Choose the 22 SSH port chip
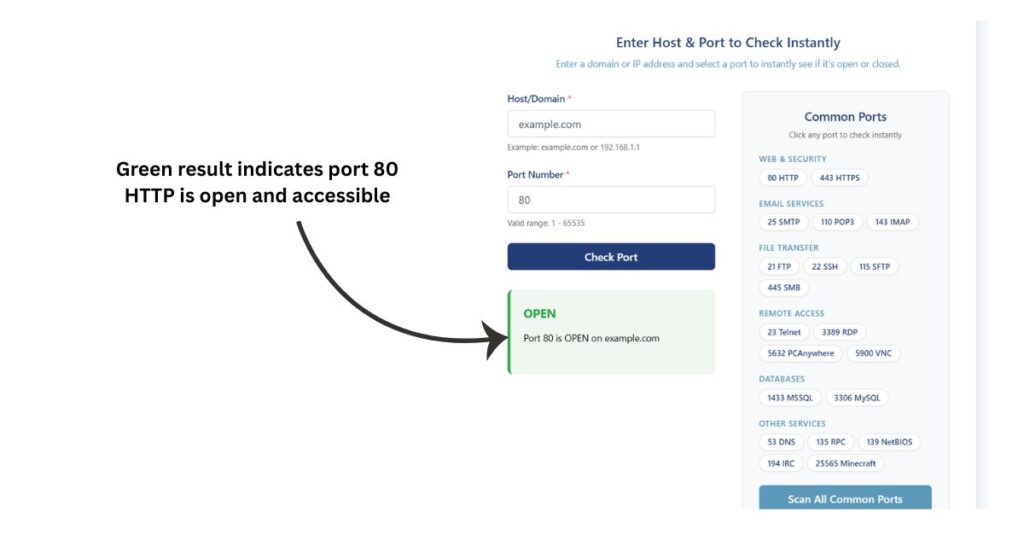The image size is (1024, 536). [x=824, y=266]
